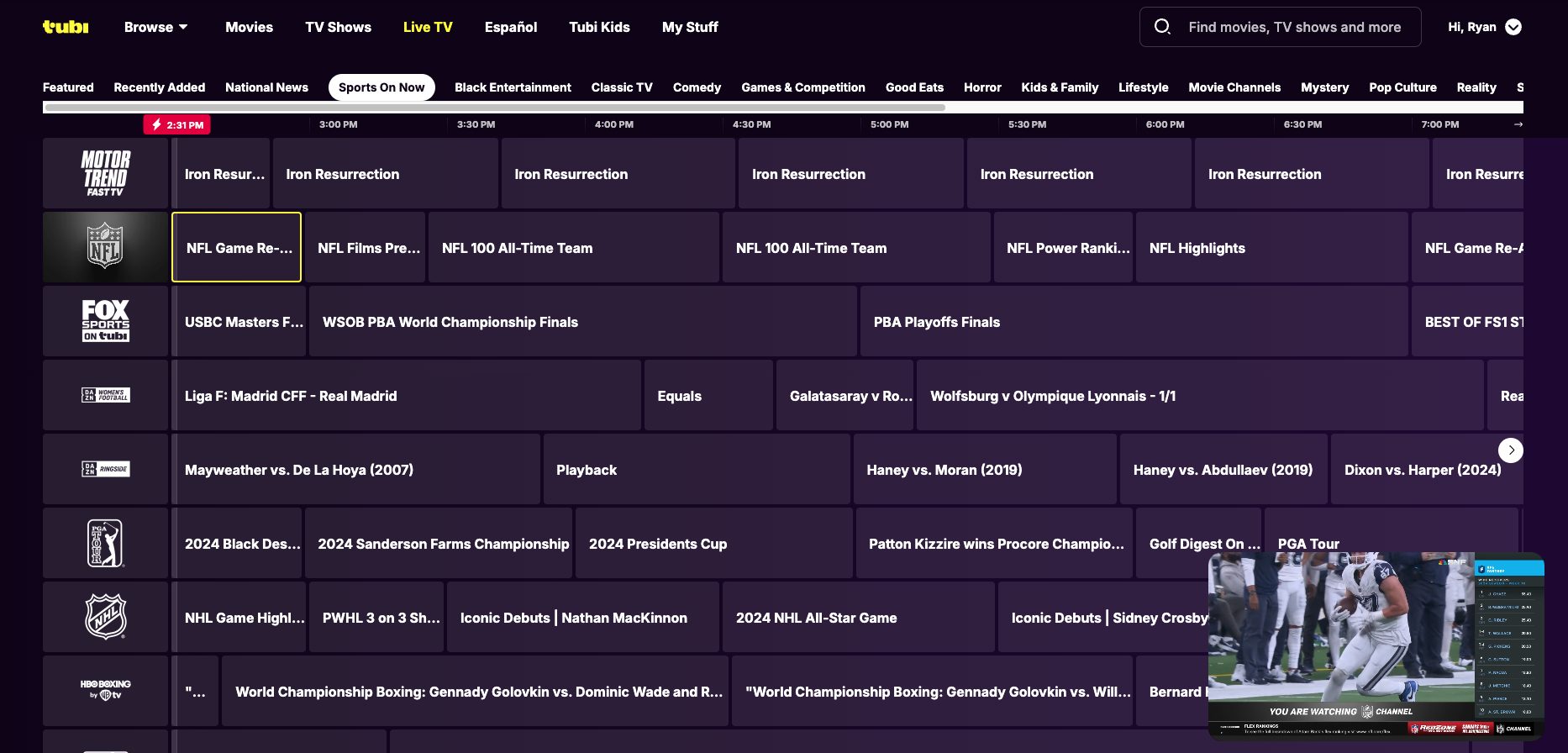Screen dimensions: 1568x753
Task: Click the search field for movies and shows
Action: coord(1294,27)
